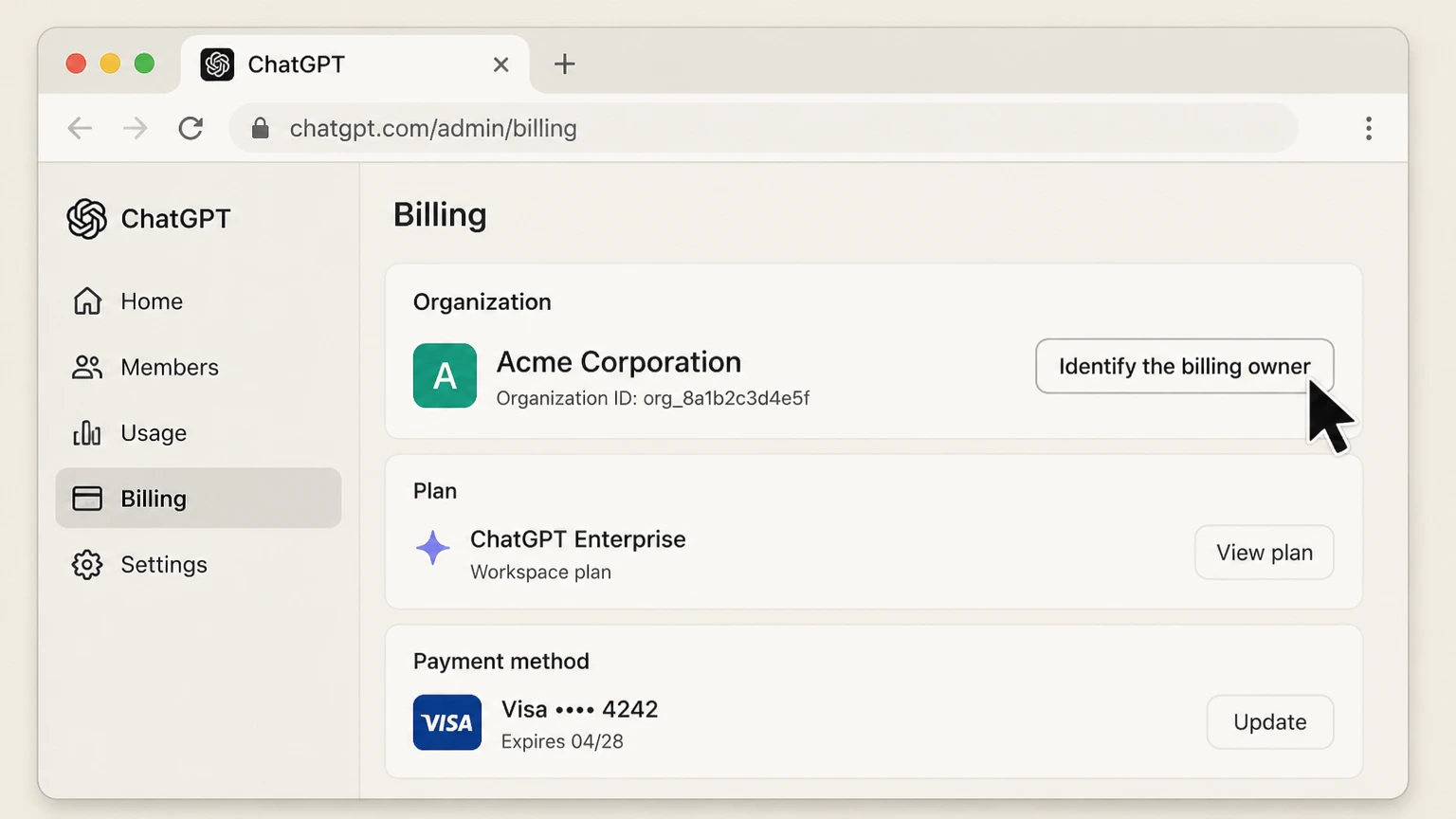Click the Settings gear icon

(87, 565)
